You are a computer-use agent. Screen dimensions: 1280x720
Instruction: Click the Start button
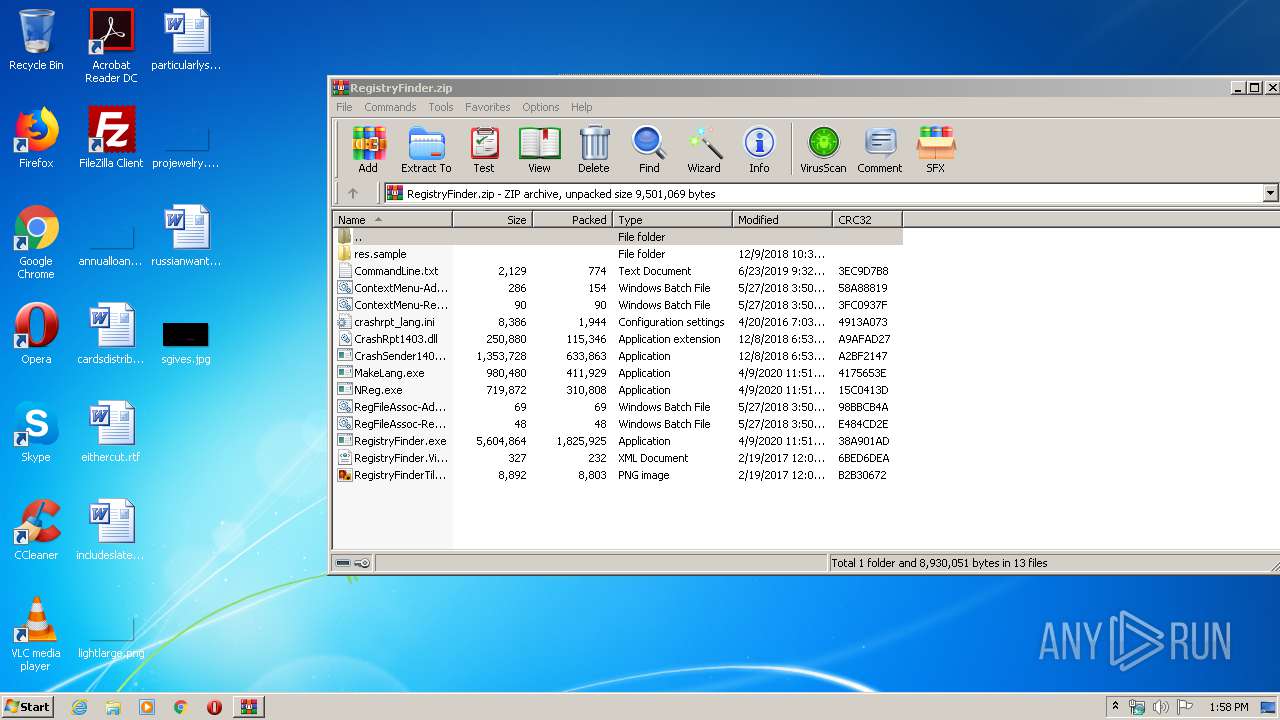pos(28,706)
